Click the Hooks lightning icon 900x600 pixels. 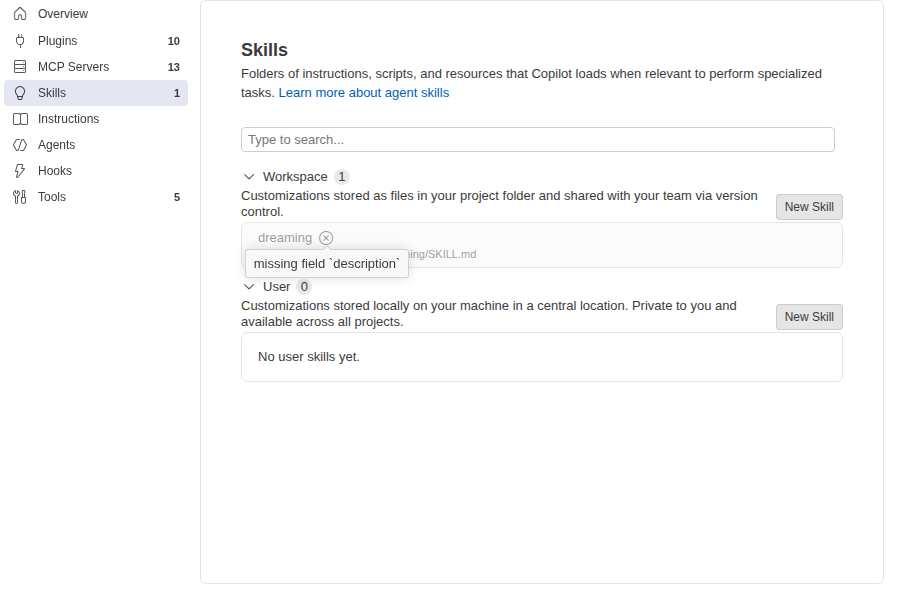pos(20,171)
